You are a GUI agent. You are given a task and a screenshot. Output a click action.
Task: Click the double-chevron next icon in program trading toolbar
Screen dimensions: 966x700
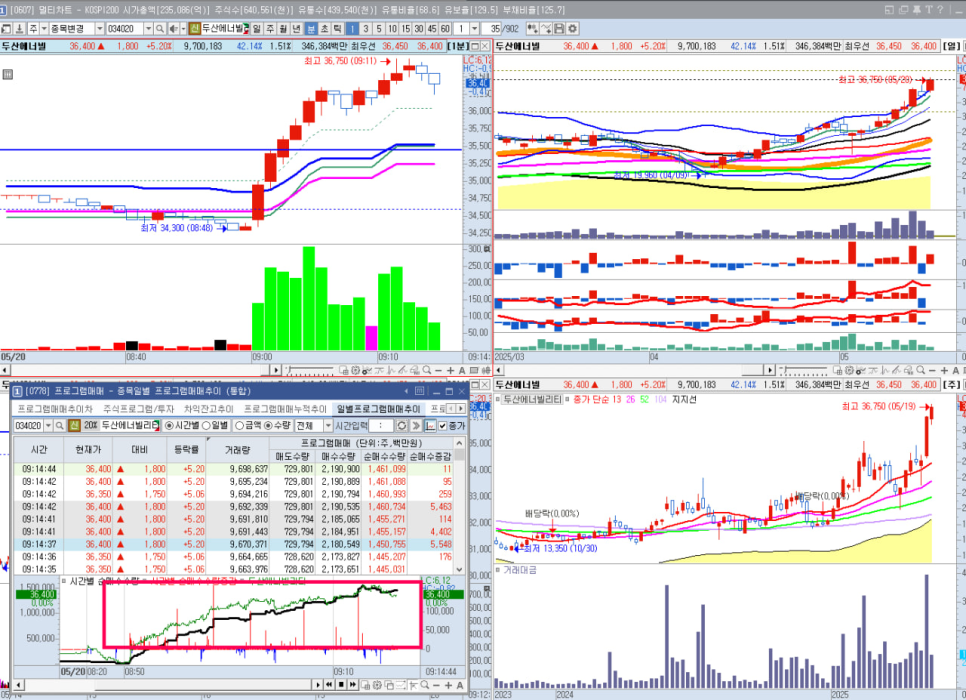point(416,426)
